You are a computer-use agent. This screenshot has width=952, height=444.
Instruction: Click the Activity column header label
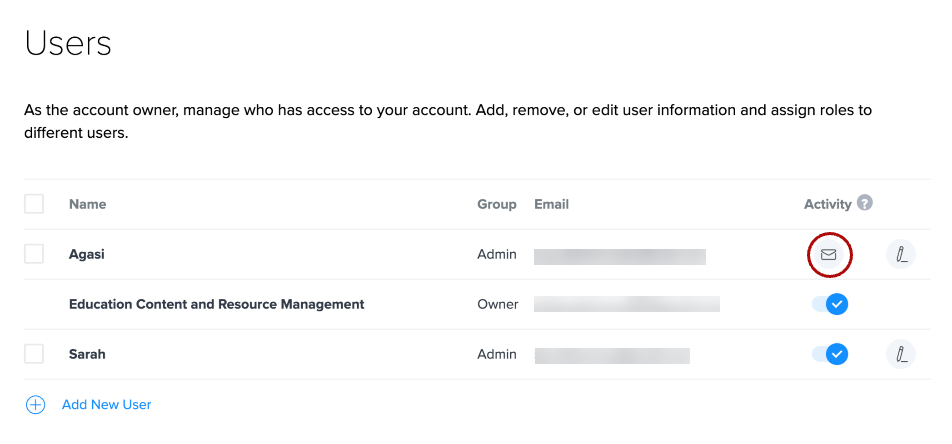point(827,204)
